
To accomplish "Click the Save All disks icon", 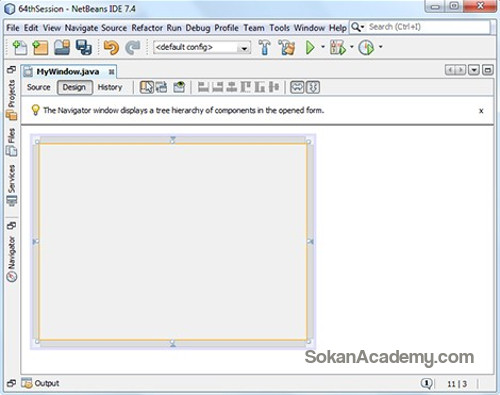I will coord(84,47).
